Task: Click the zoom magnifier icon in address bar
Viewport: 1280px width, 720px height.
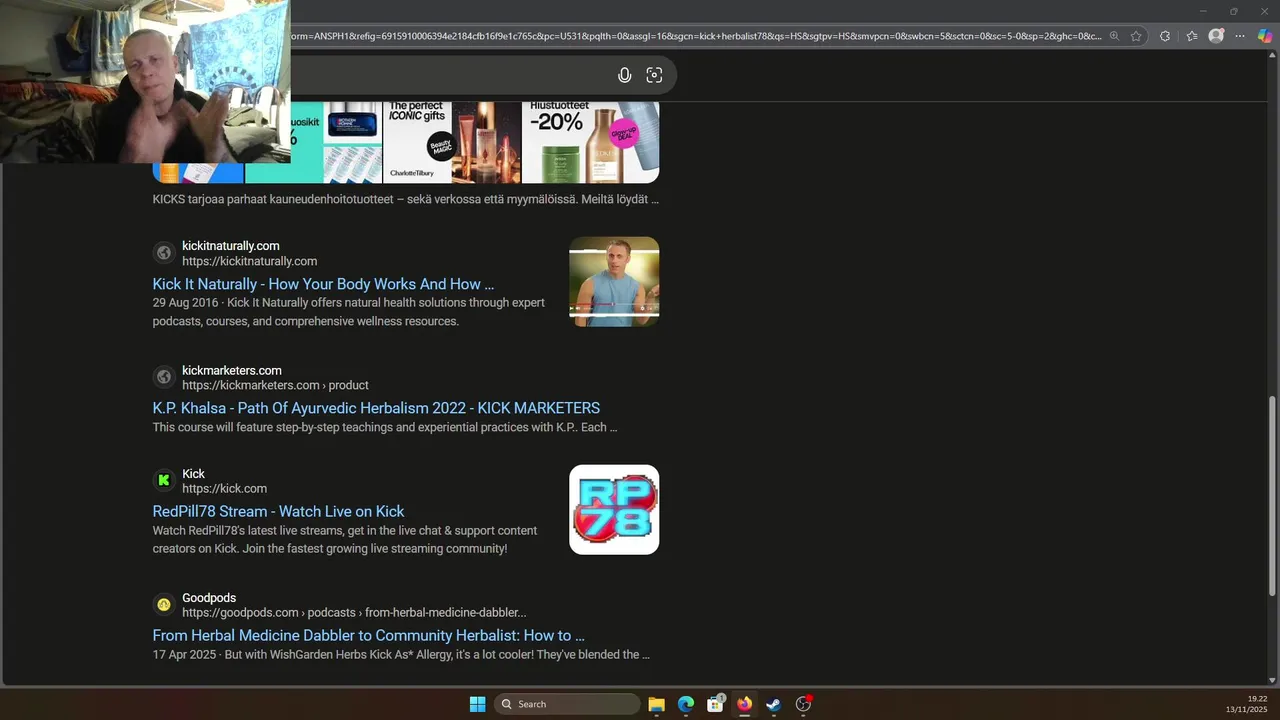Action: (x=1114, y=36)
